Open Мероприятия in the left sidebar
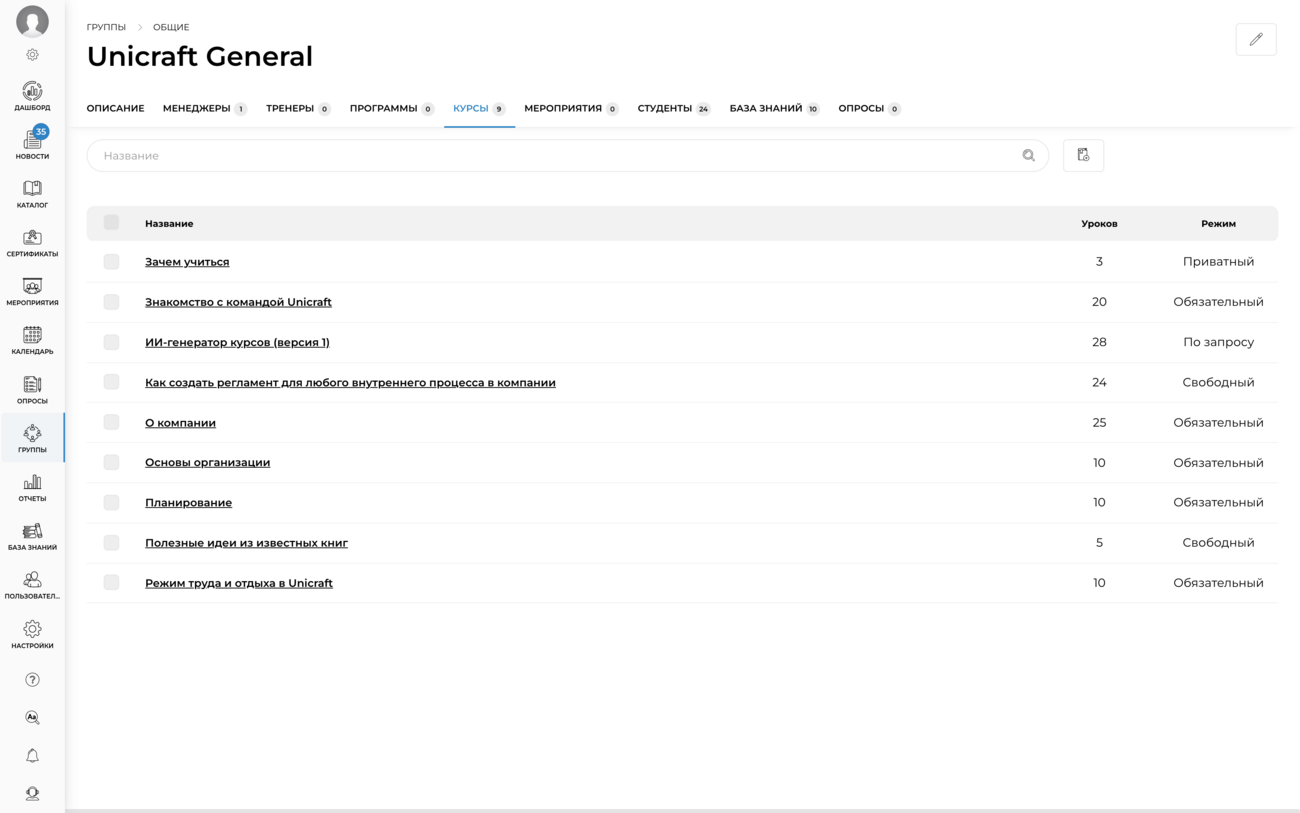Screen dimensions: 1300x813 pyautogui.click(x=32, y=292)
